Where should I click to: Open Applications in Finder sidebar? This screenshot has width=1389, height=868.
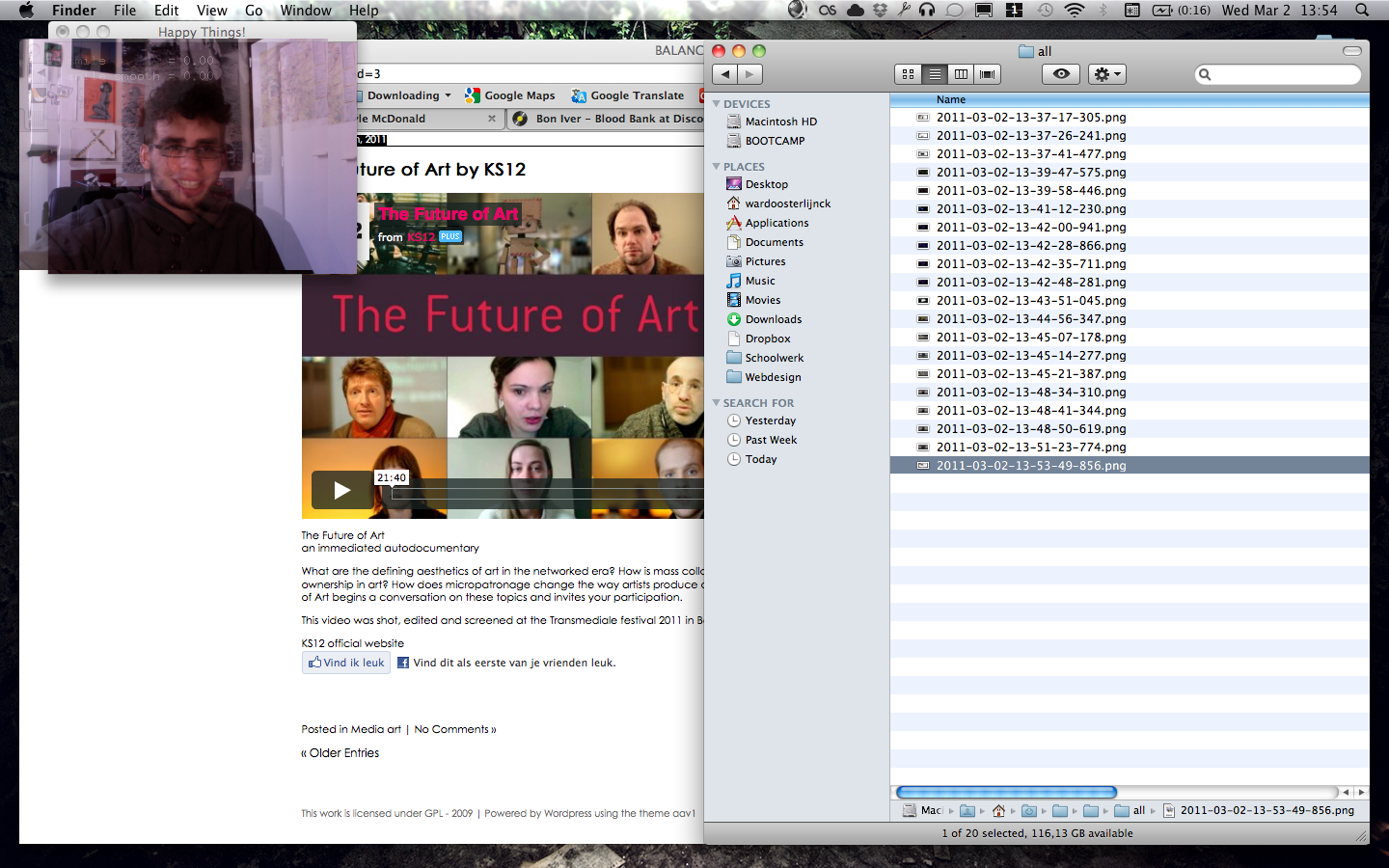tap(776, 223)
